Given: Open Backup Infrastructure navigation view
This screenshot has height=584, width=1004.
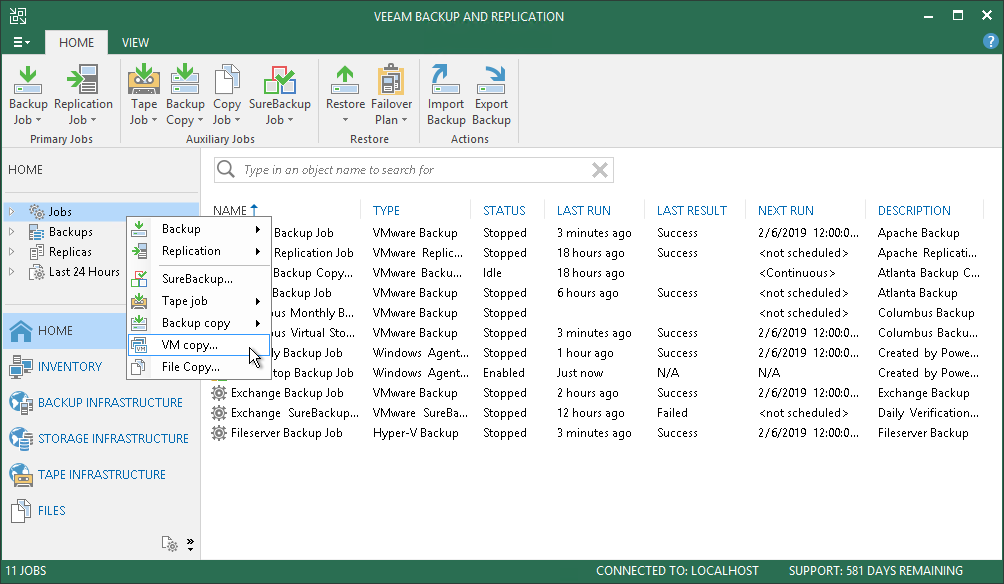Looking at the screenshot, I should [x=110, y=402].
